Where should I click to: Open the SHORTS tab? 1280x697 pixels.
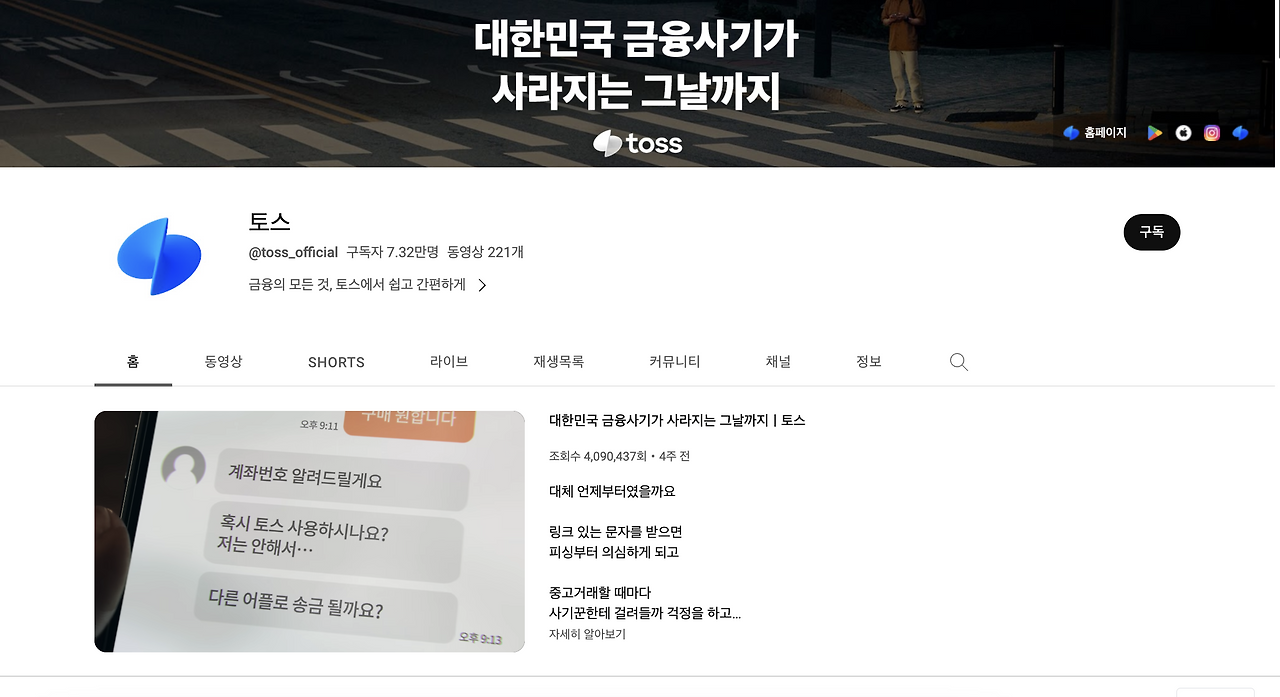tap(336, 362)
